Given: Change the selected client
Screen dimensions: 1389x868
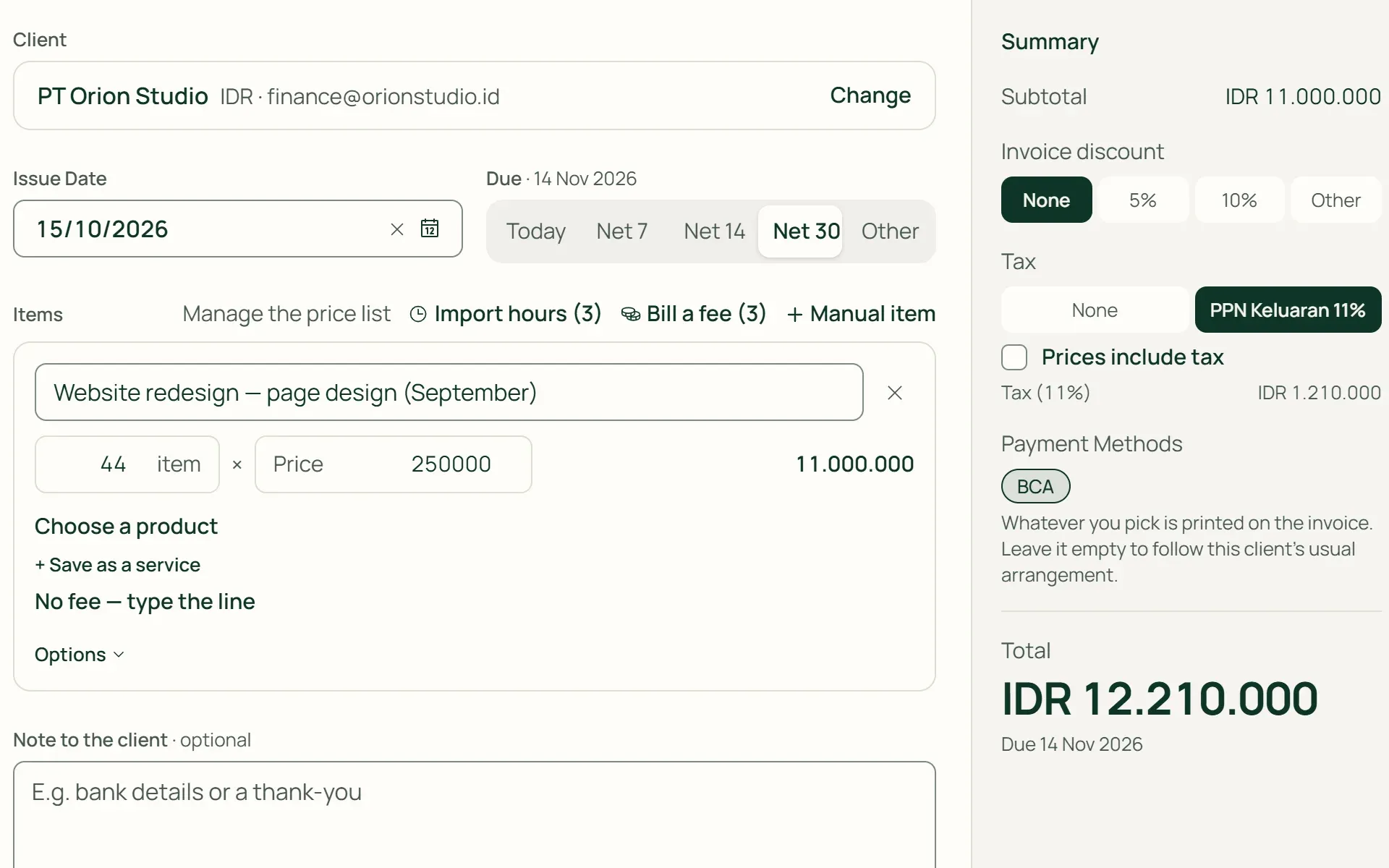Looking at the screenshot, I should coord(870,95).
